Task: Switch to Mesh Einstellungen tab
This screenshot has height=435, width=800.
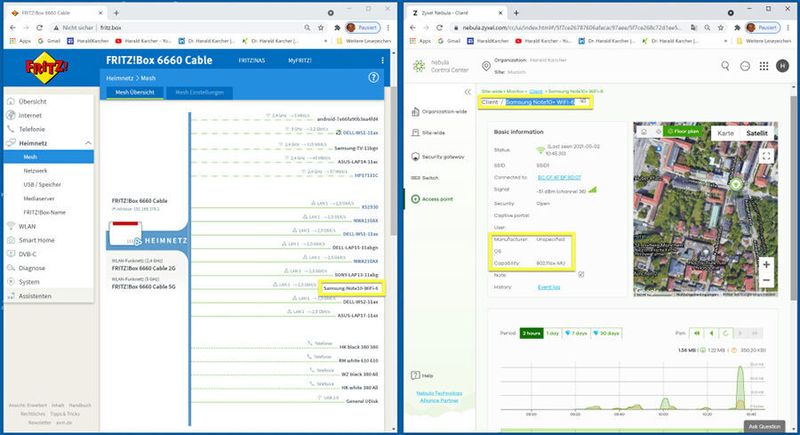Action: click(199, 92)
